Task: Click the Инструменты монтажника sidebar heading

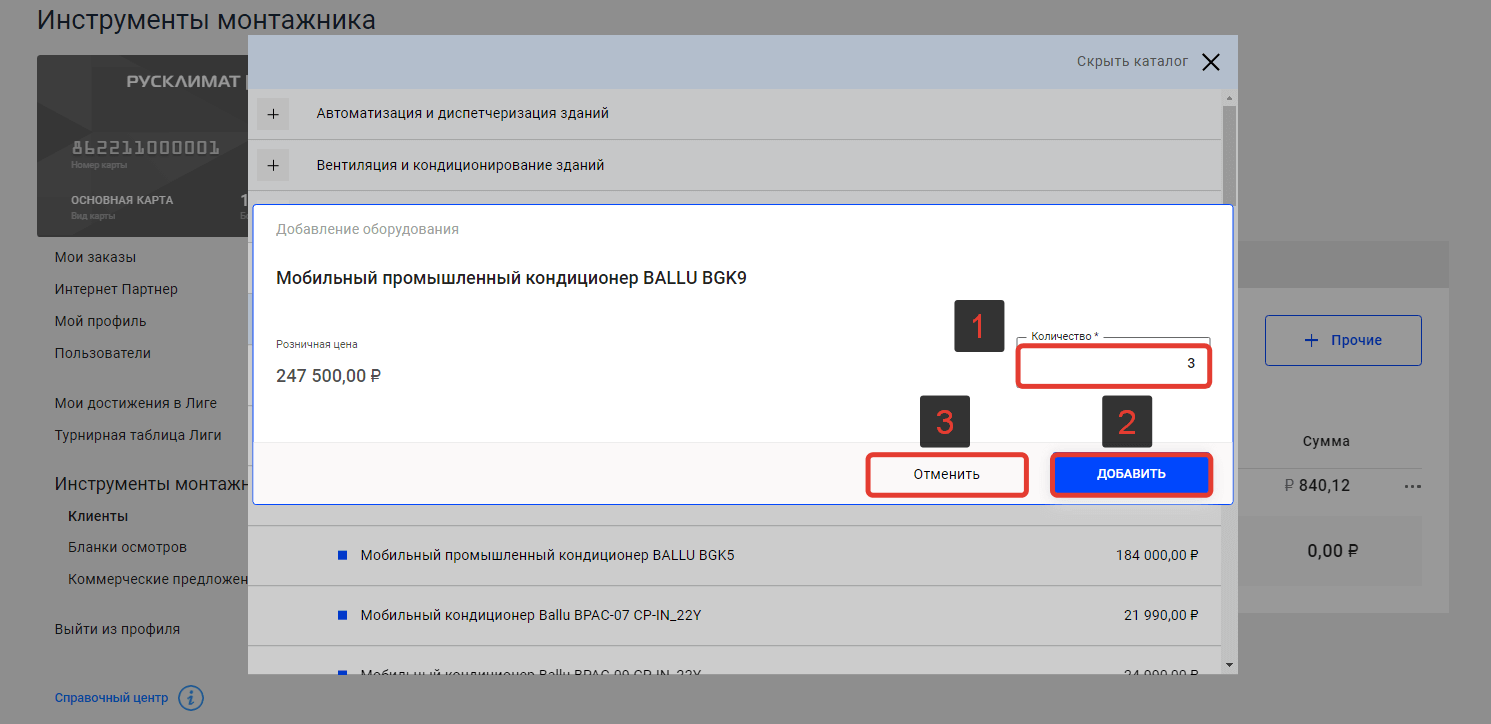Action: tap(151, 485)
